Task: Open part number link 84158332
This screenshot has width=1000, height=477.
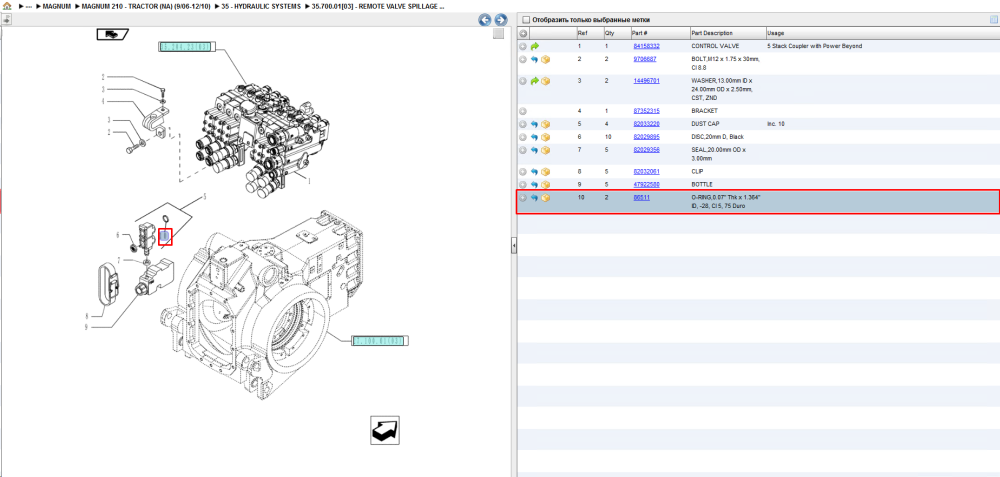Action: [x=647, y=47]
